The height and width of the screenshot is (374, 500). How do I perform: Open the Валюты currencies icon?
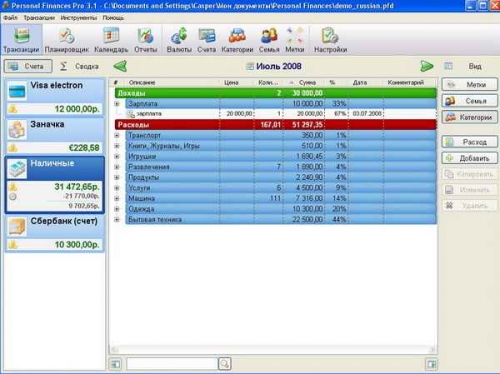click(x=179, y=40)
